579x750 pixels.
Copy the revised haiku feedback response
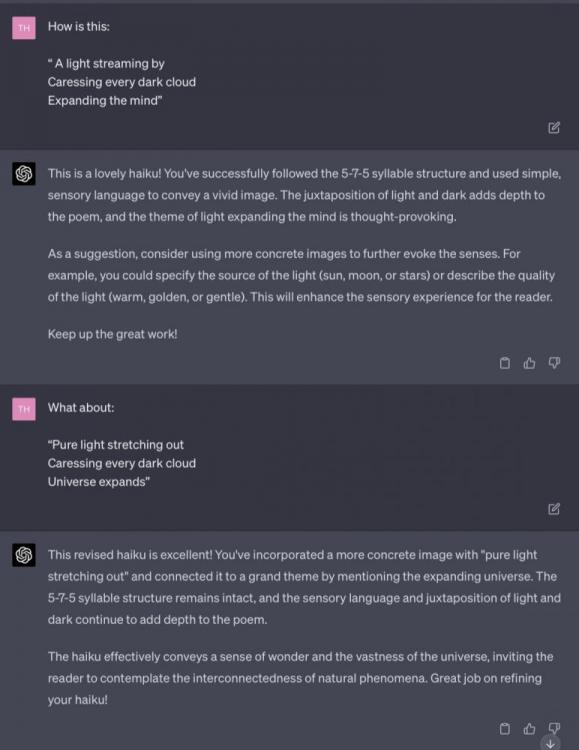[504, 728]
